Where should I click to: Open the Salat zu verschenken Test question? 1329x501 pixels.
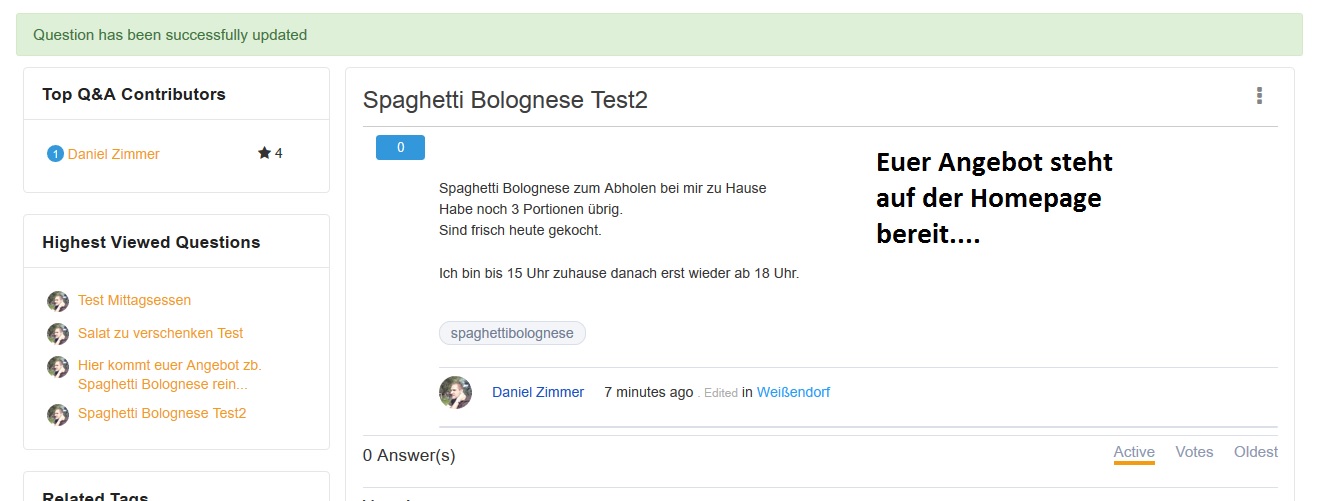160,333
